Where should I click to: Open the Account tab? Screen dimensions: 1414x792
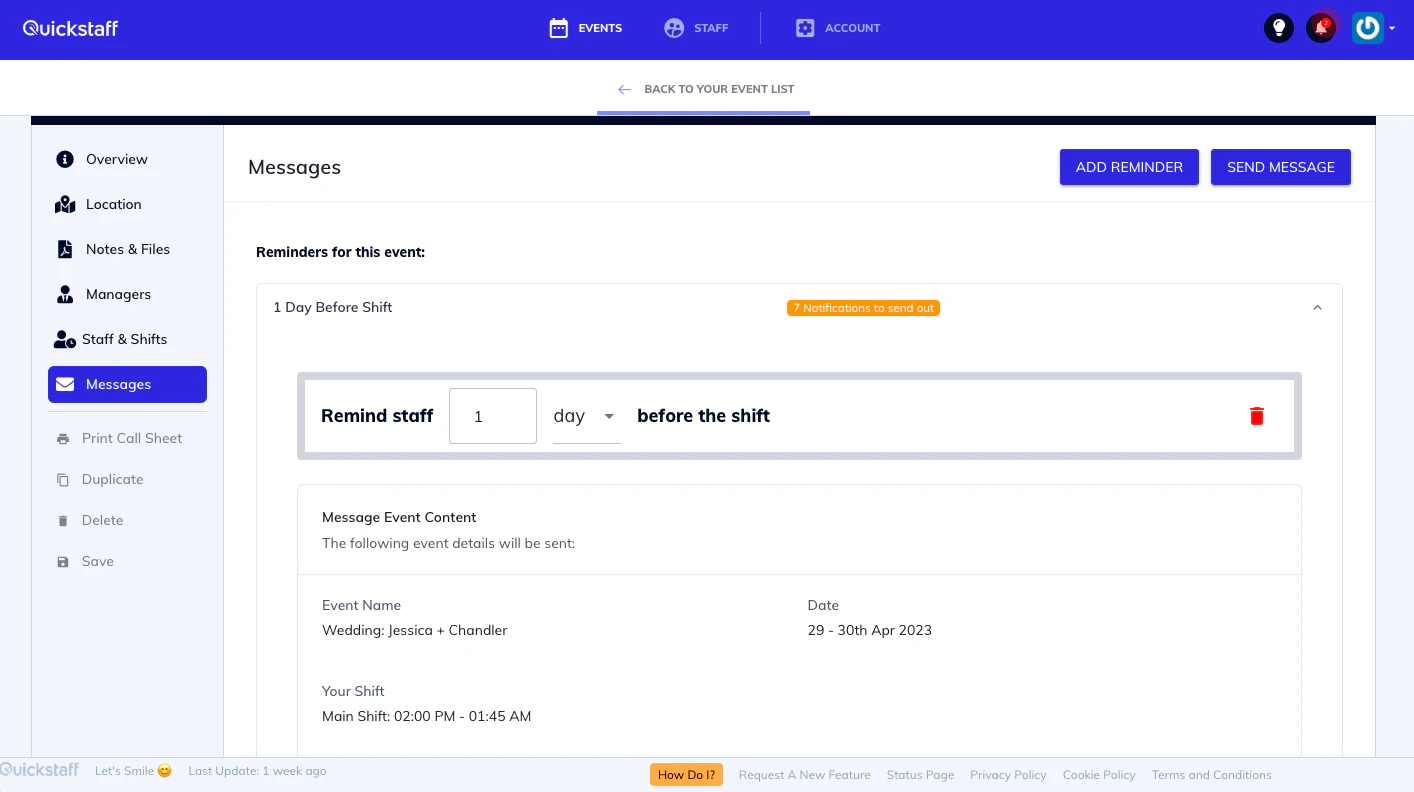pos(838,28)
